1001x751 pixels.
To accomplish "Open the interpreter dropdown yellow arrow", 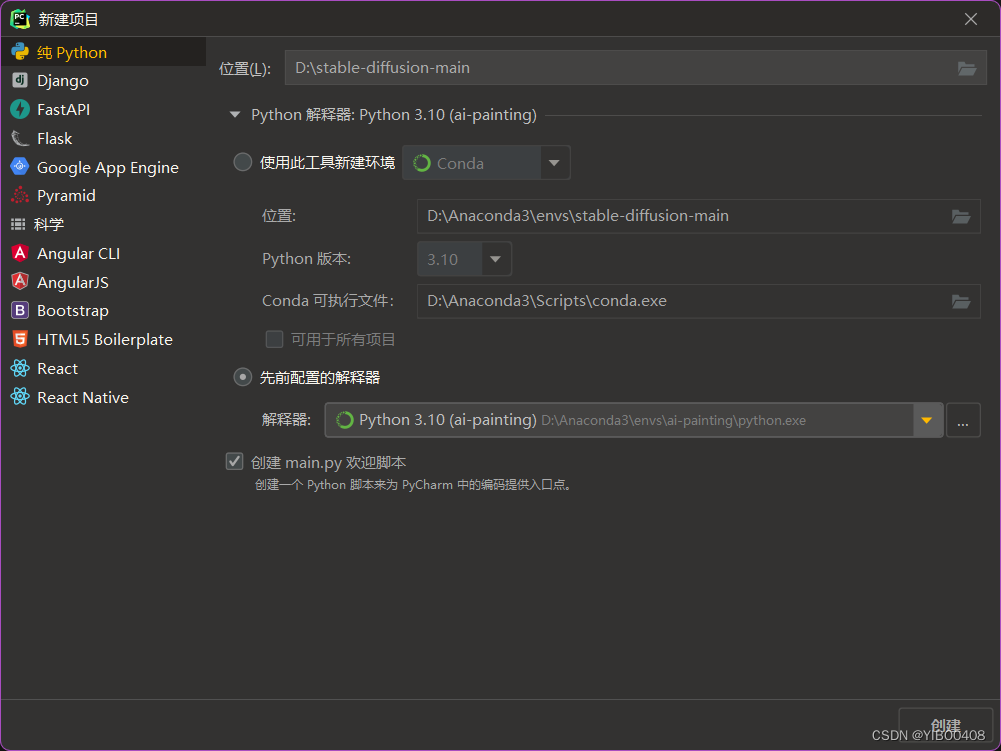I will point(927,420).
